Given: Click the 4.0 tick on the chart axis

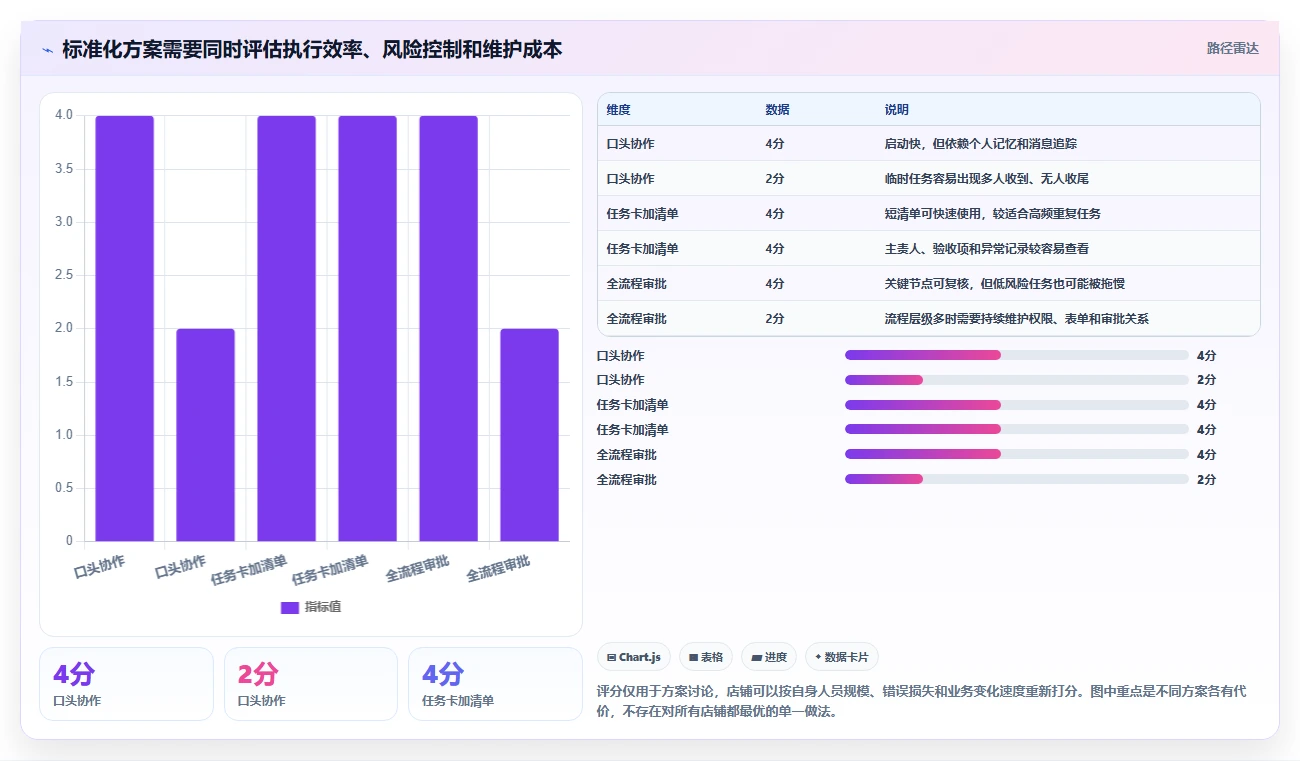Looking at the screenshot, I should tap(64, 115).
